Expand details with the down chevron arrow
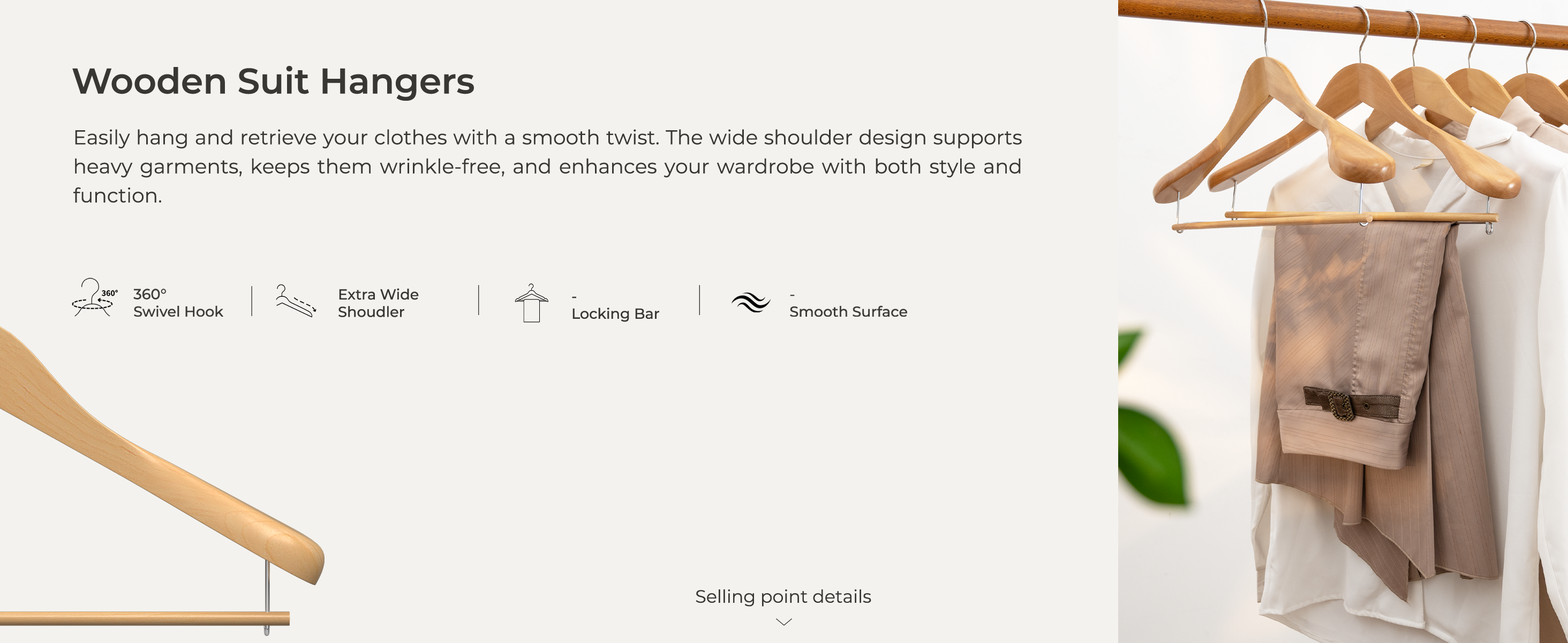Viewport: 1568px width, 643px height. pyautogui.click(x=783, y=622)
